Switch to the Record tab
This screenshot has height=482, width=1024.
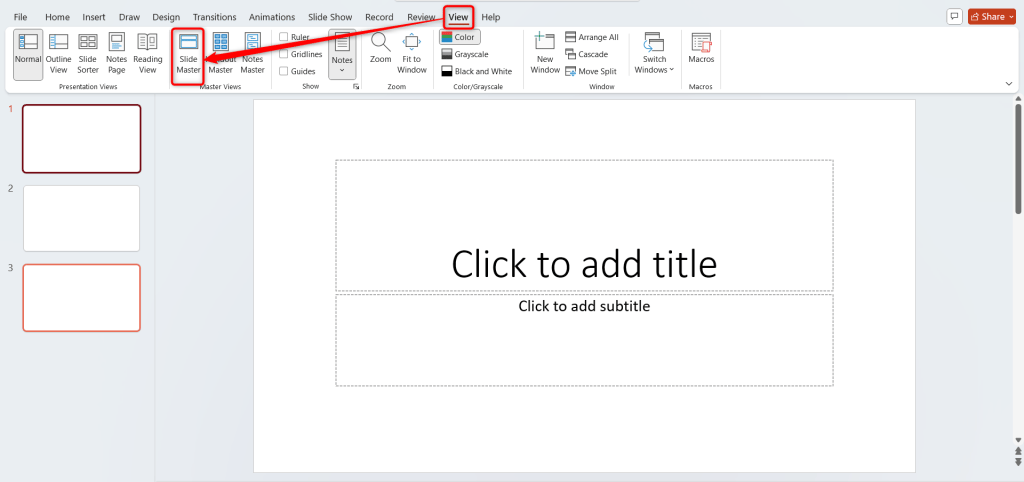click(x=379, y=17)
